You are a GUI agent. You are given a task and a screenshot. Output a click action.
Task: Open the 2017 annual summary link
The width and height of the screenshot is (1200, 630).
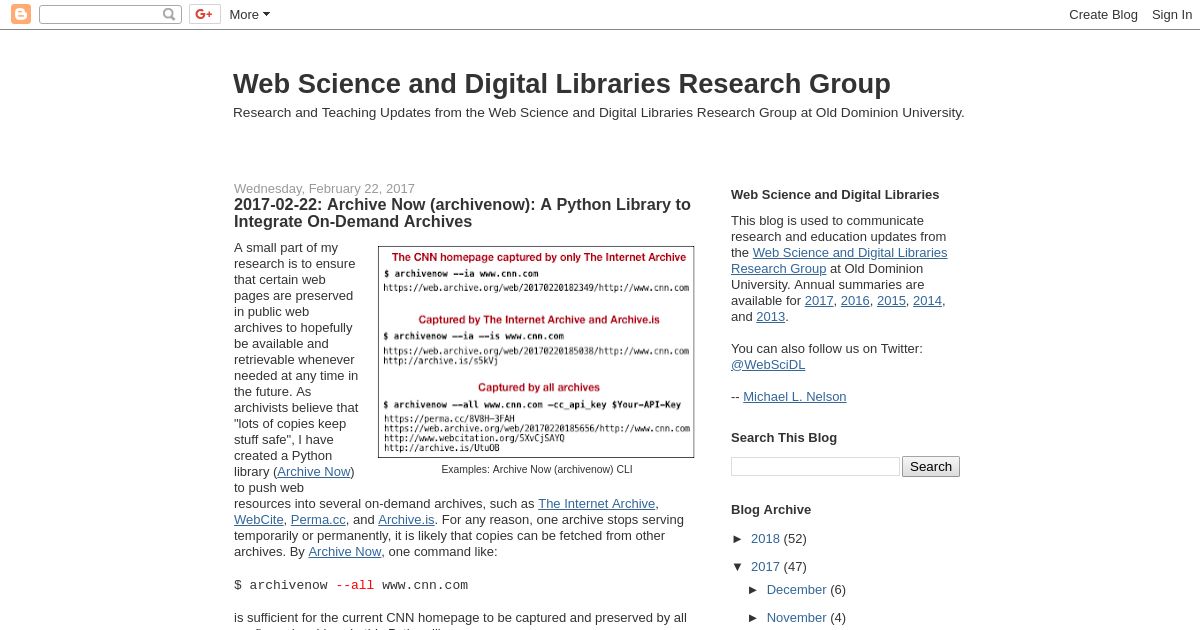click(x=819, y=300)
